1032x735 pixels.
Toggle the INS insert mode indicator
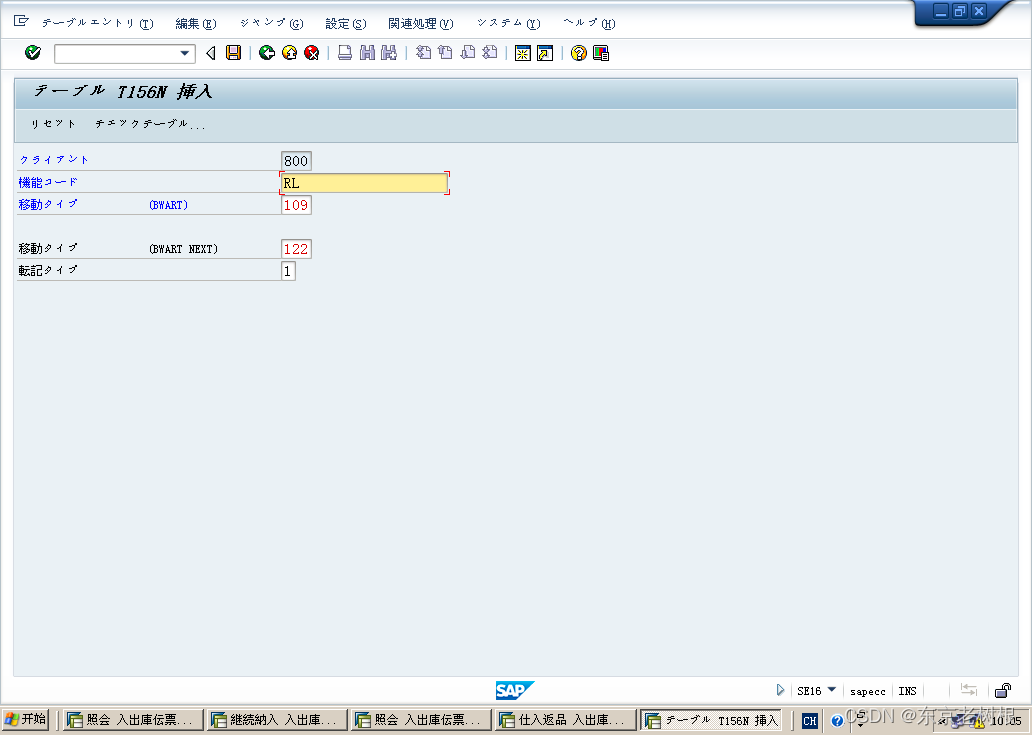(908, 691)
